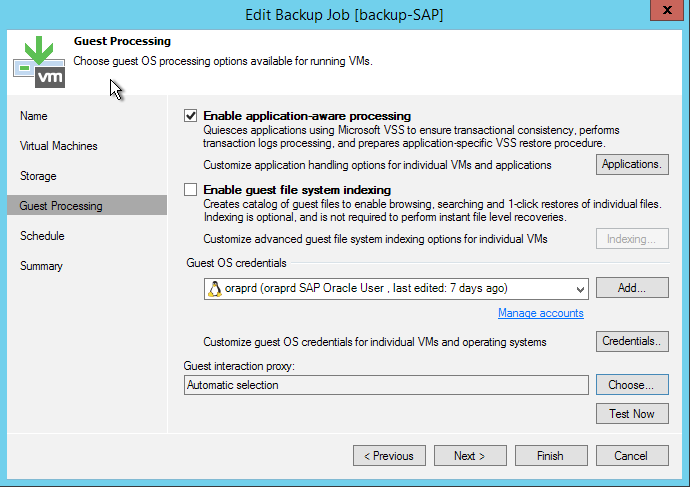Open the Summary step
The image size is (690, 487).
pos(41,266)
